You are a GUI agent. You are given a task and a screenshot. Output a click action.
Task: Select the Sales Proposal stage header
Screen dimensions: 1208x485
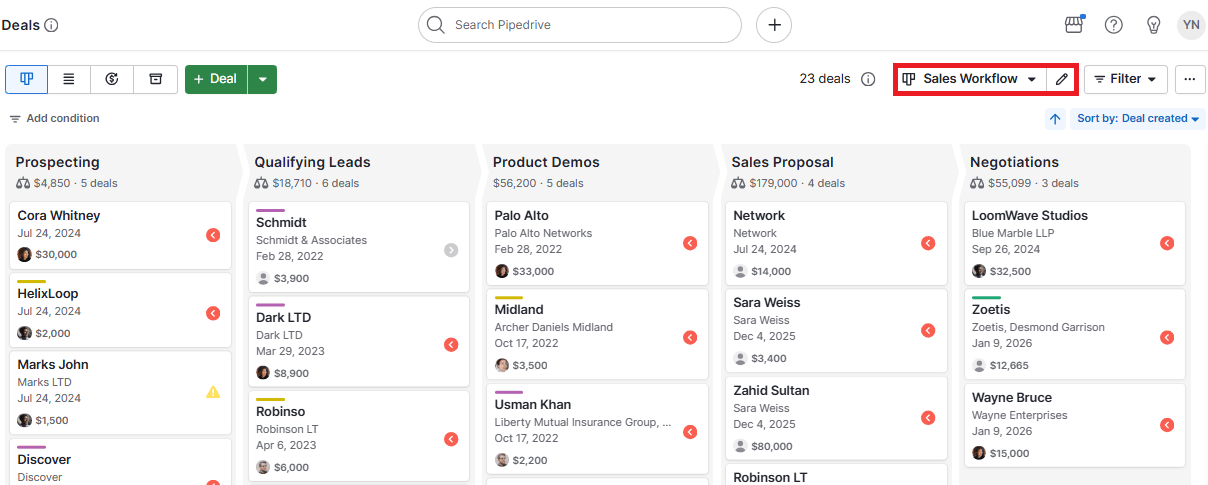tap(782, 162)
